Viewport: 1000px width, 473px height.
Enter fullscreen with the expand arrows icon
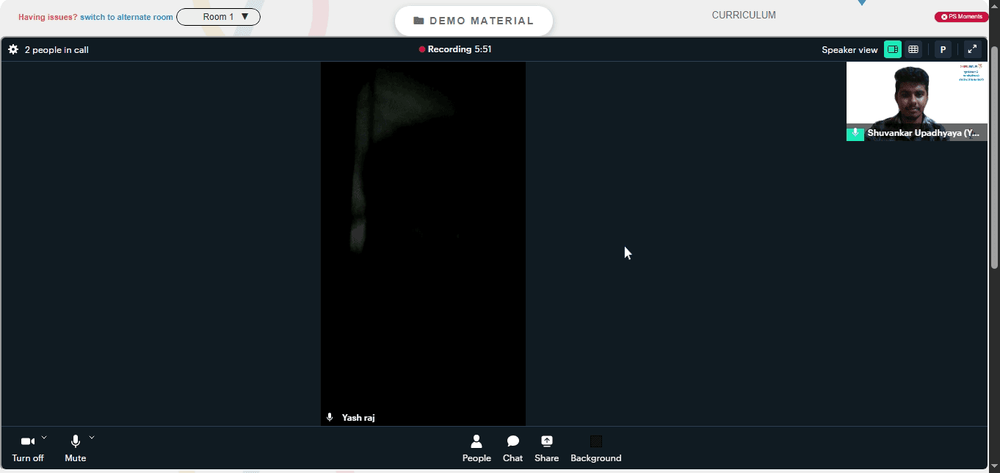click(972, 49)
